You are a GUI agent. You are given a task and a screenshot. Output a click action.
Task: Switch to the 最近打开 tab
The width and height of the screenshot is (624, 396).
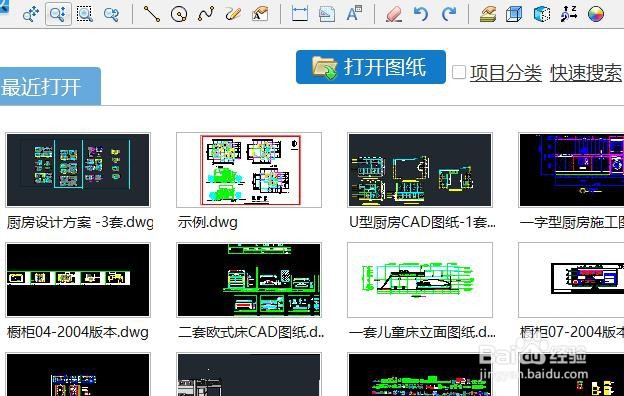click(50, 86)
